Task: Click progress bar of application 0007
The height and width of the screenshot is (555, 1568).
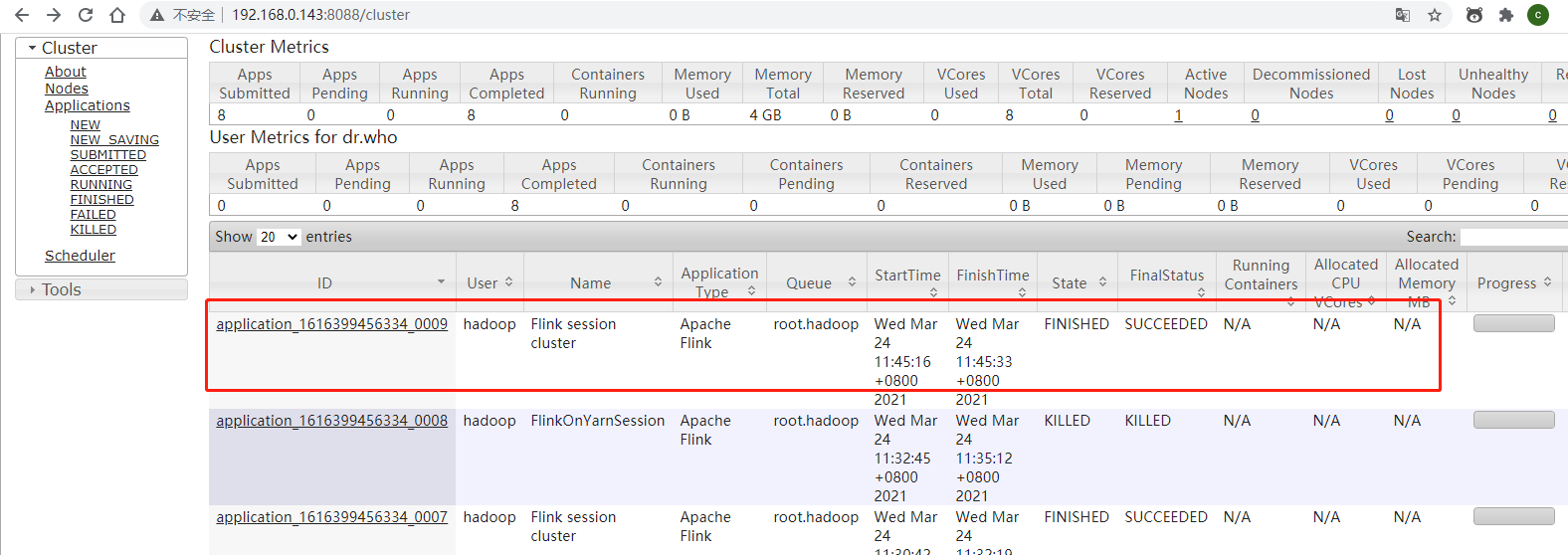Action: (x=1513, y=516)
